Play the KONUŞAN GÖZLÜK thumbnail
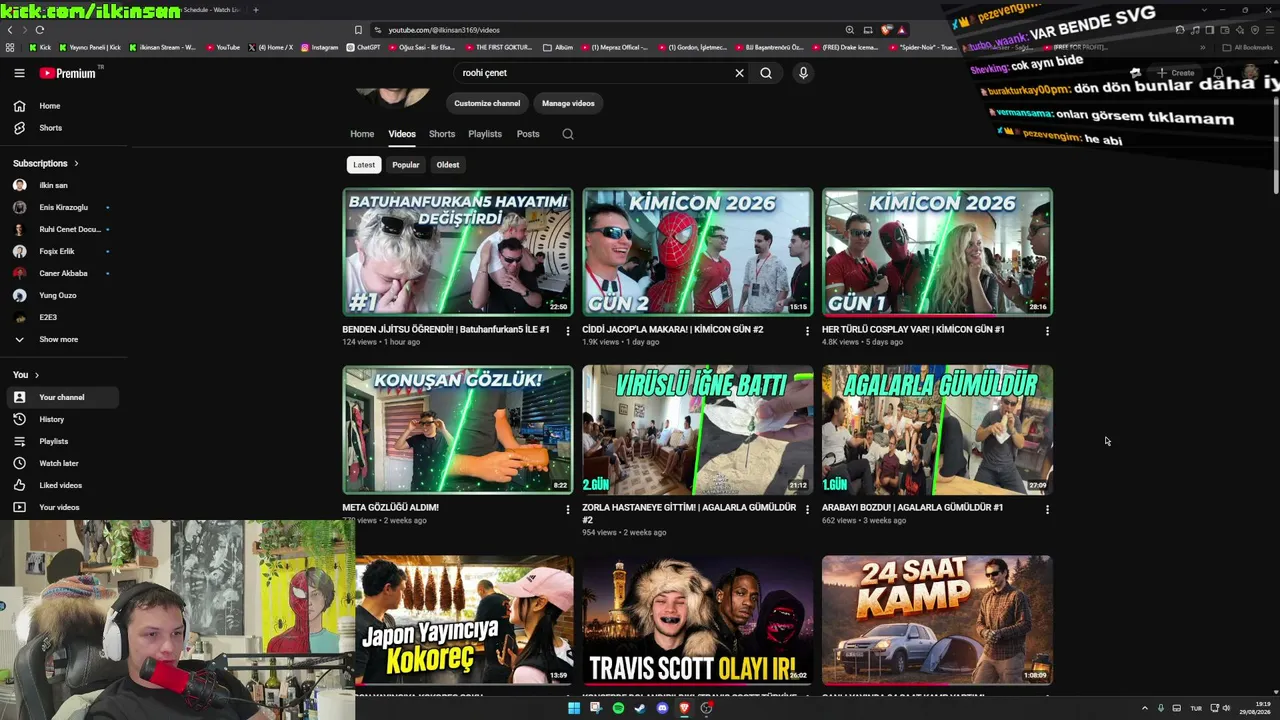The image size is (1280, 720). 458,430
